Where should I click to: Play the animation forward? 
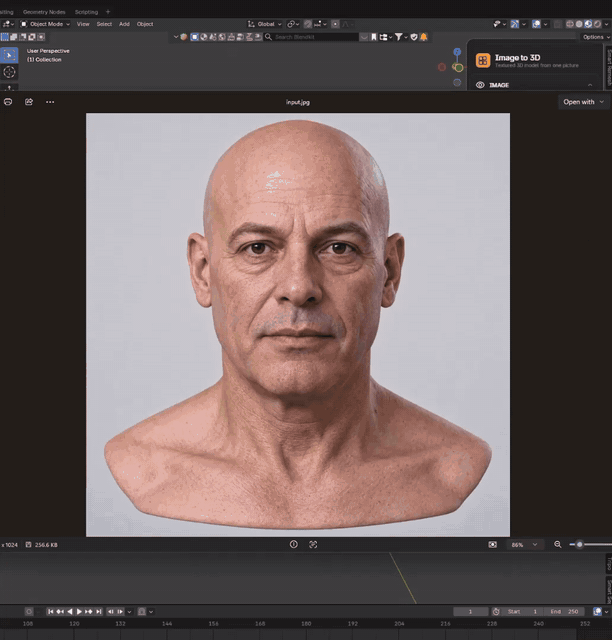[79, 611]
